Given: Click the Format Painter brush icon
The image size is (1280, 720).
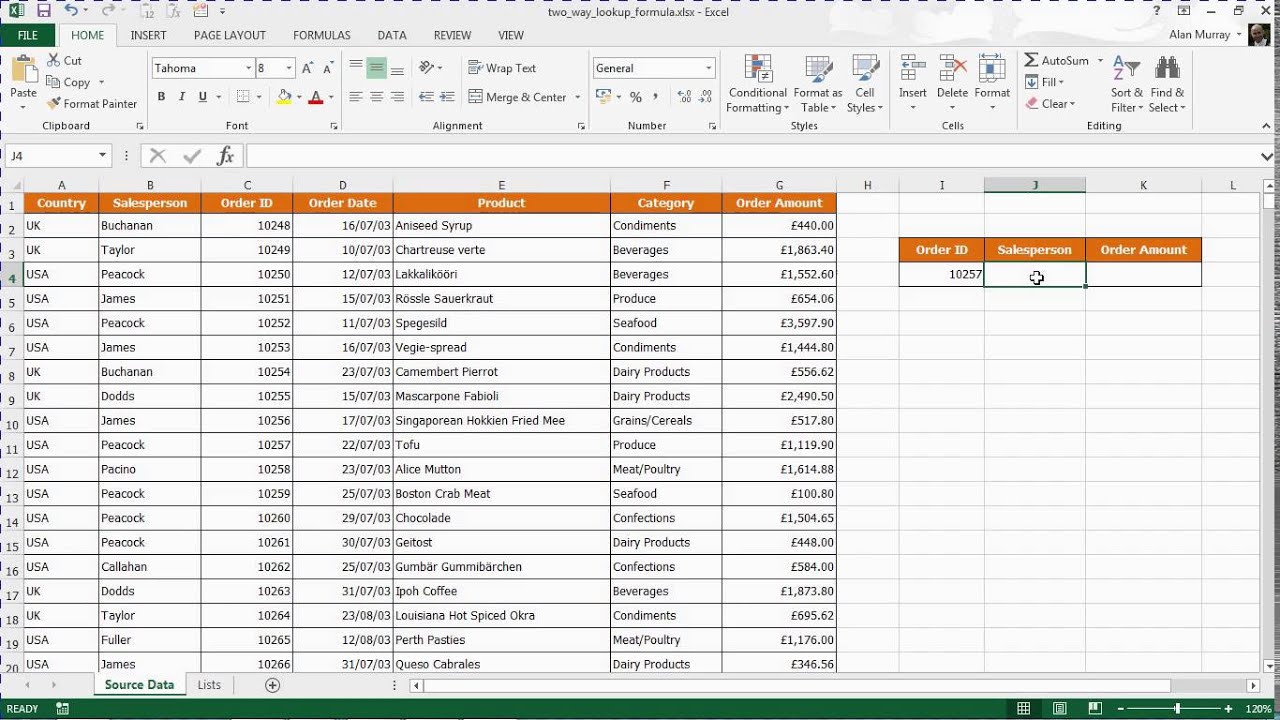Looking at the screenshot, I should point(54,104).
